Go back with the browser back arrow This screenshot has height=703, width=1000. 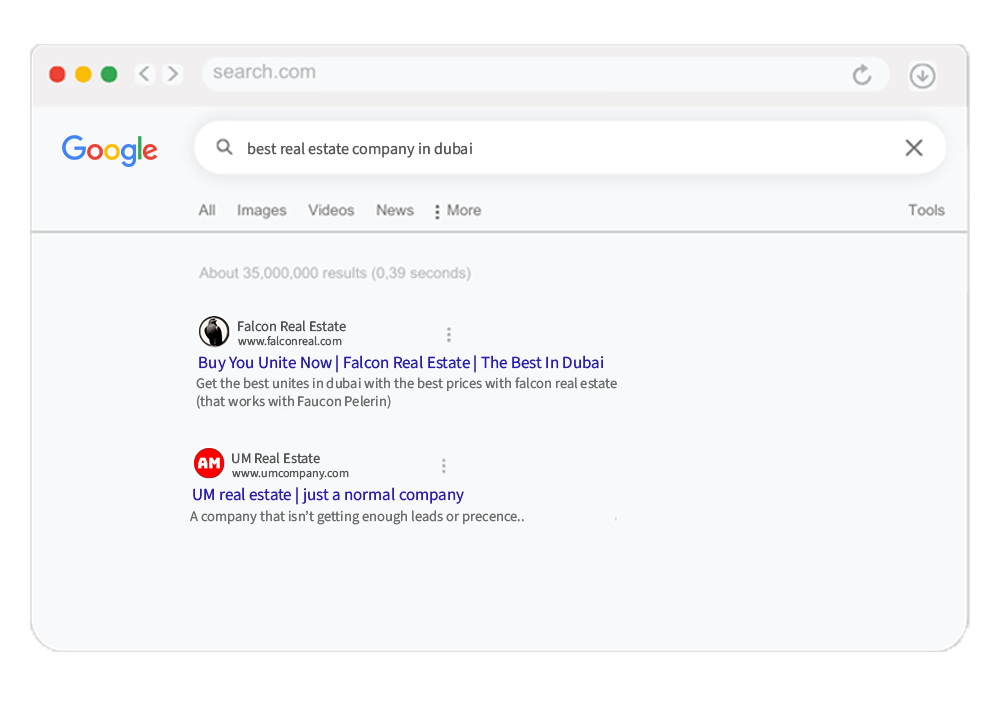pyautogui.click(x=145, y=74)
